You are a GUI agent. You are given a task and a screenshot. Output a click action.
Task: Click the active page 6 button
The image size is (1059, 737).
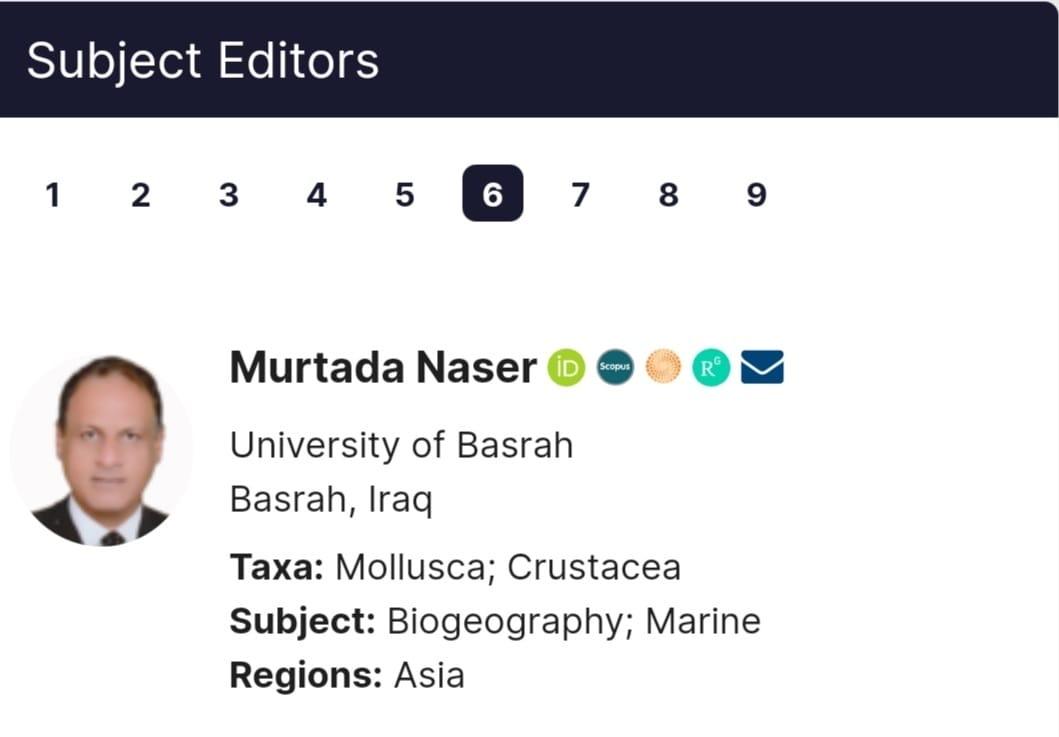(x=492, y=194)
